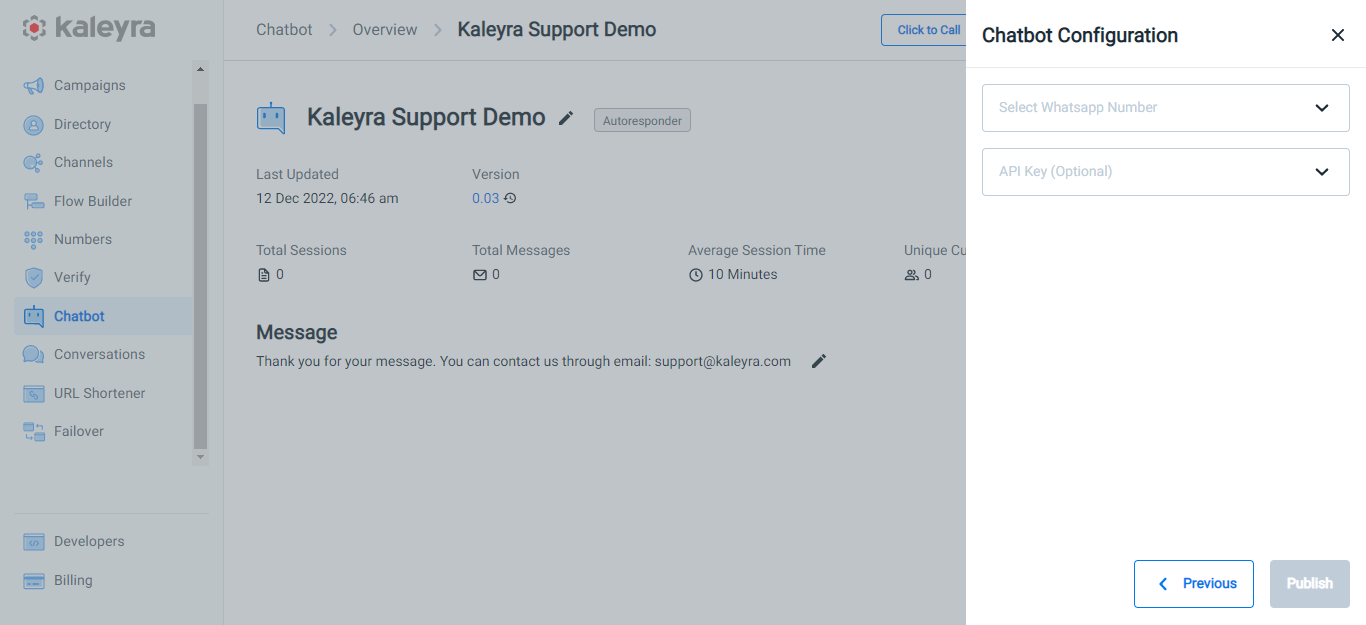Edit the chatbot name with pencil icon
The width and height of the screenshot is (1366, 625).
566,118
